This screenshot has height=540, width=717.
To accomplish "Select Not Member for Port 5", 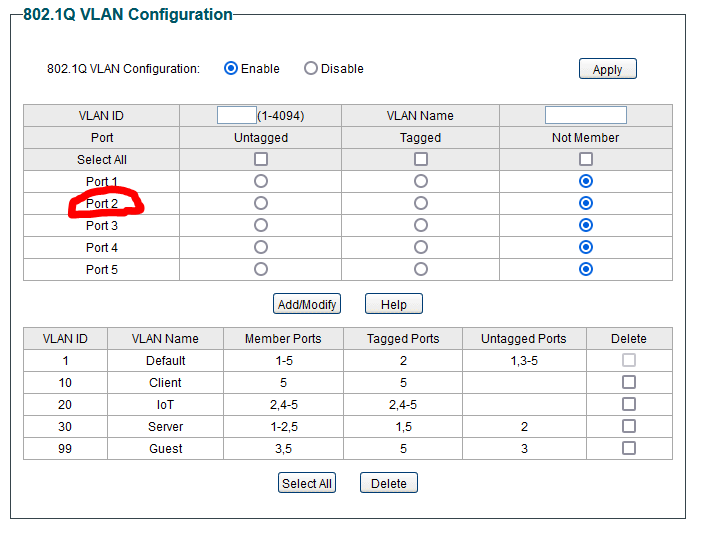I will [x=586, y=269].
